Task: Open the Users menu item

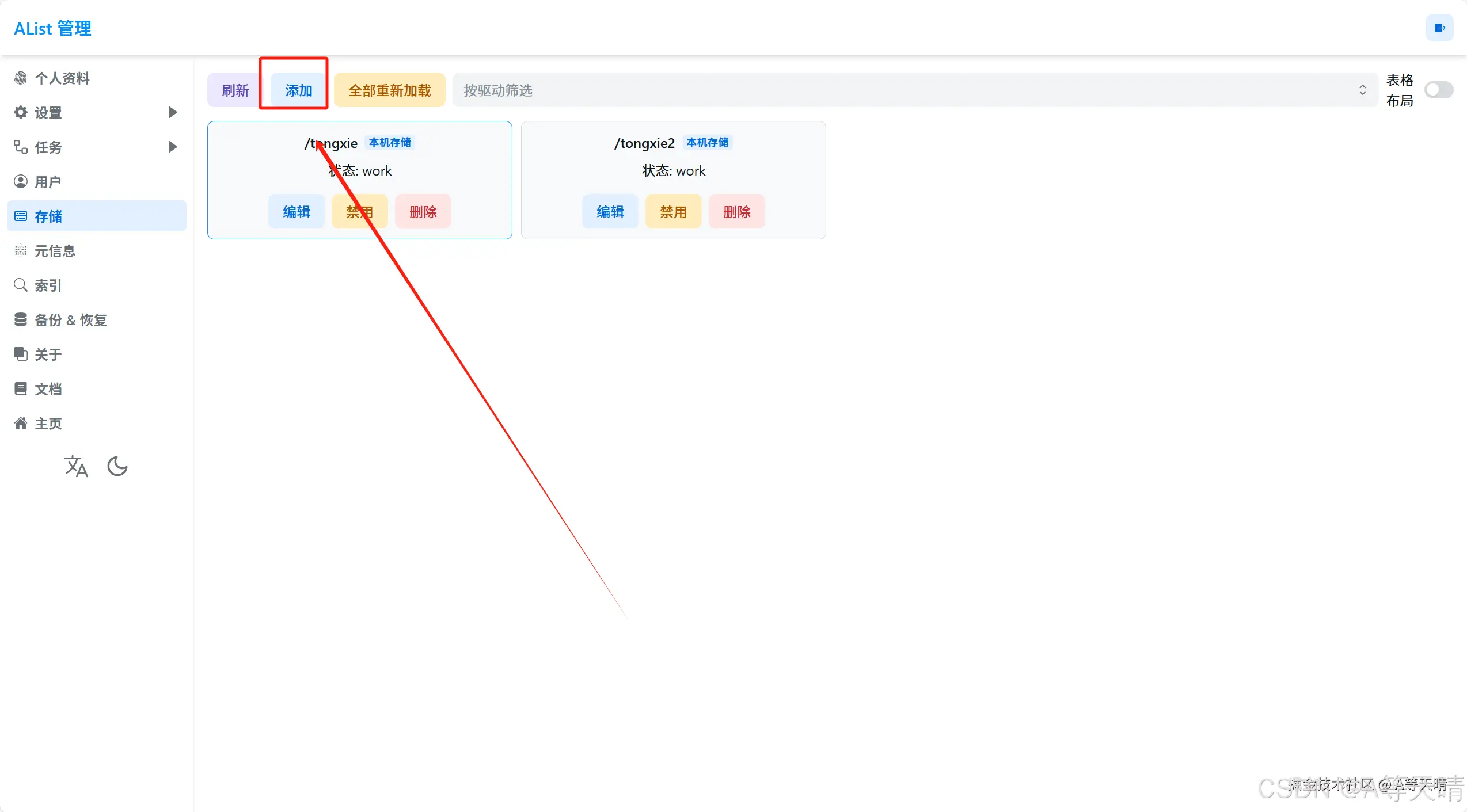Action: pyautogui.click(x=48, y=182)
